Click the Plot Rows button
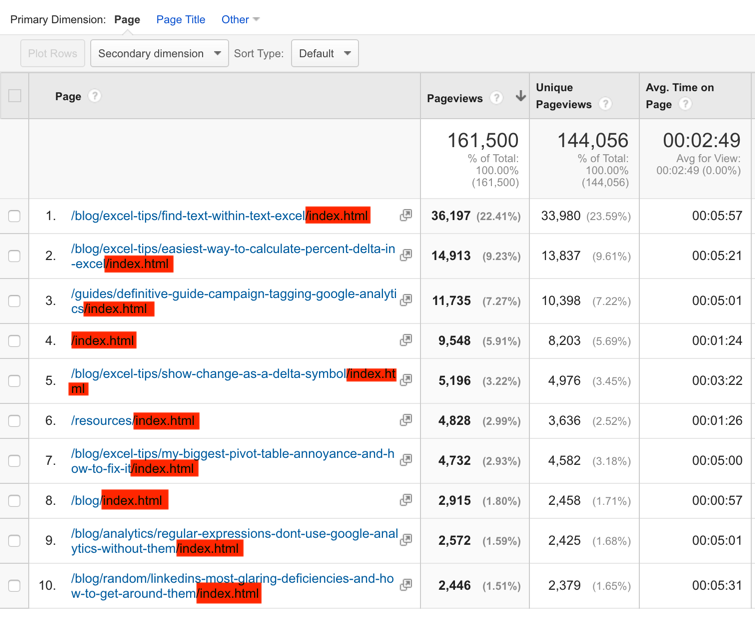This screenshot has height=618, width=755. coord(52,54)
